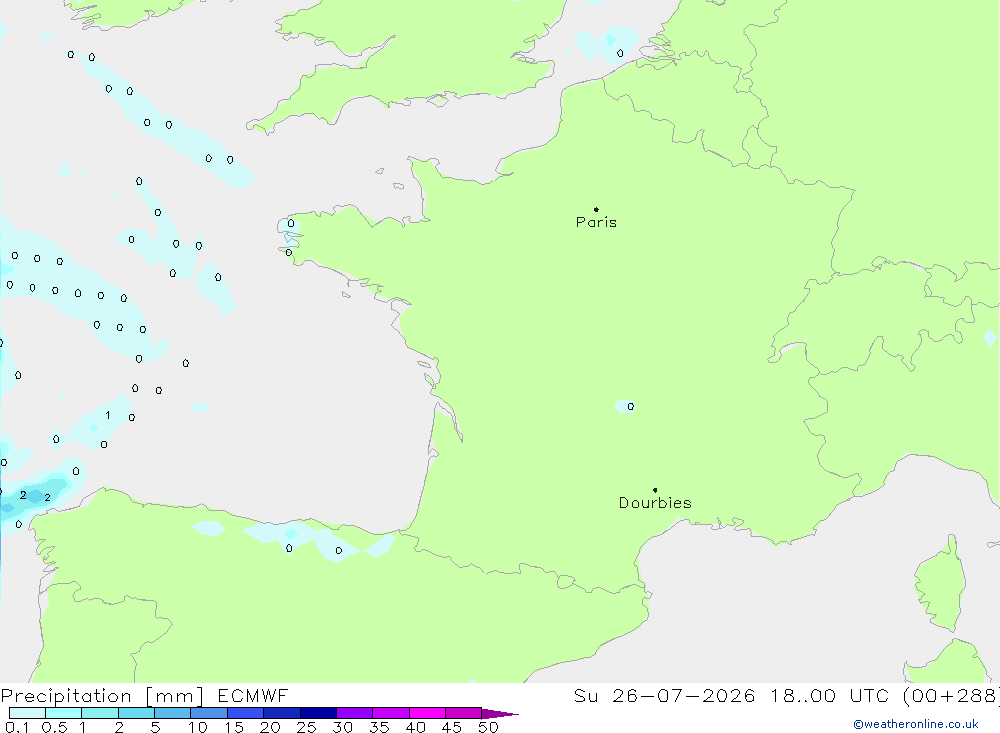
Task: Click the light-blue rain patch in central France
Action: tap(624, 406)
